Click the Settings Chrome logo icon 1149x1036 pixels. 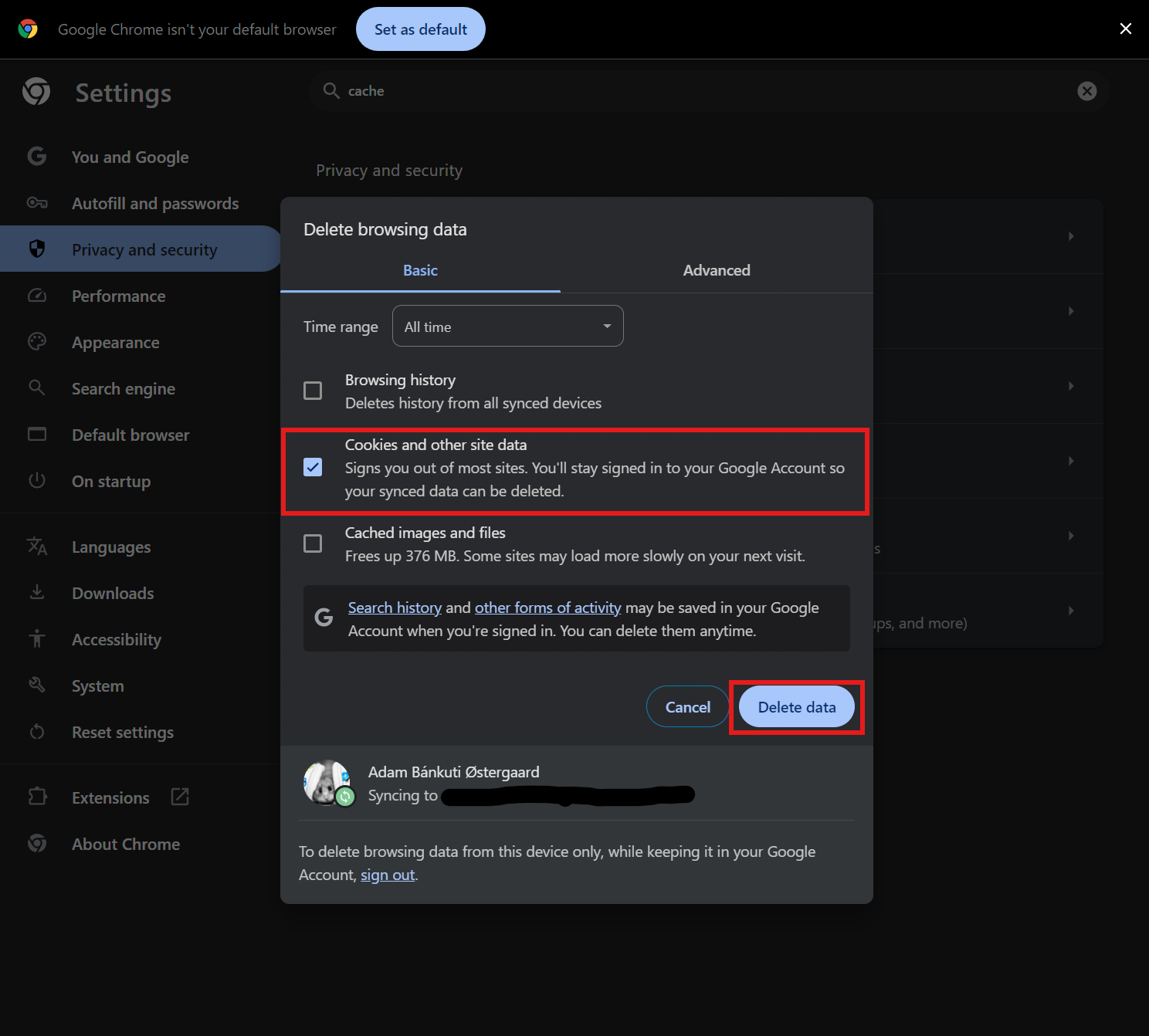36,92
